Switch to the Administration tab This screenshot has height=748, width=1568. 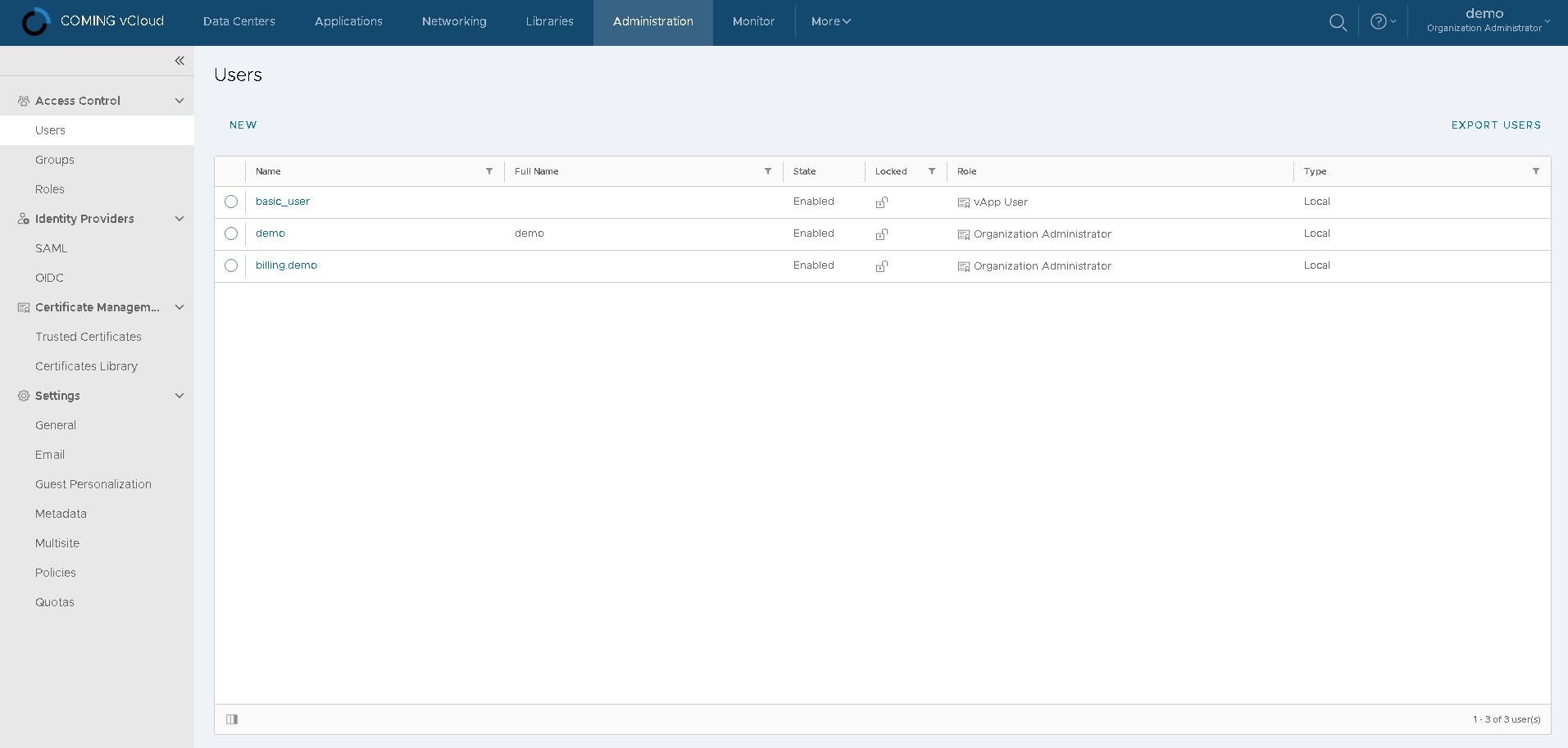[x=652, y=22]
